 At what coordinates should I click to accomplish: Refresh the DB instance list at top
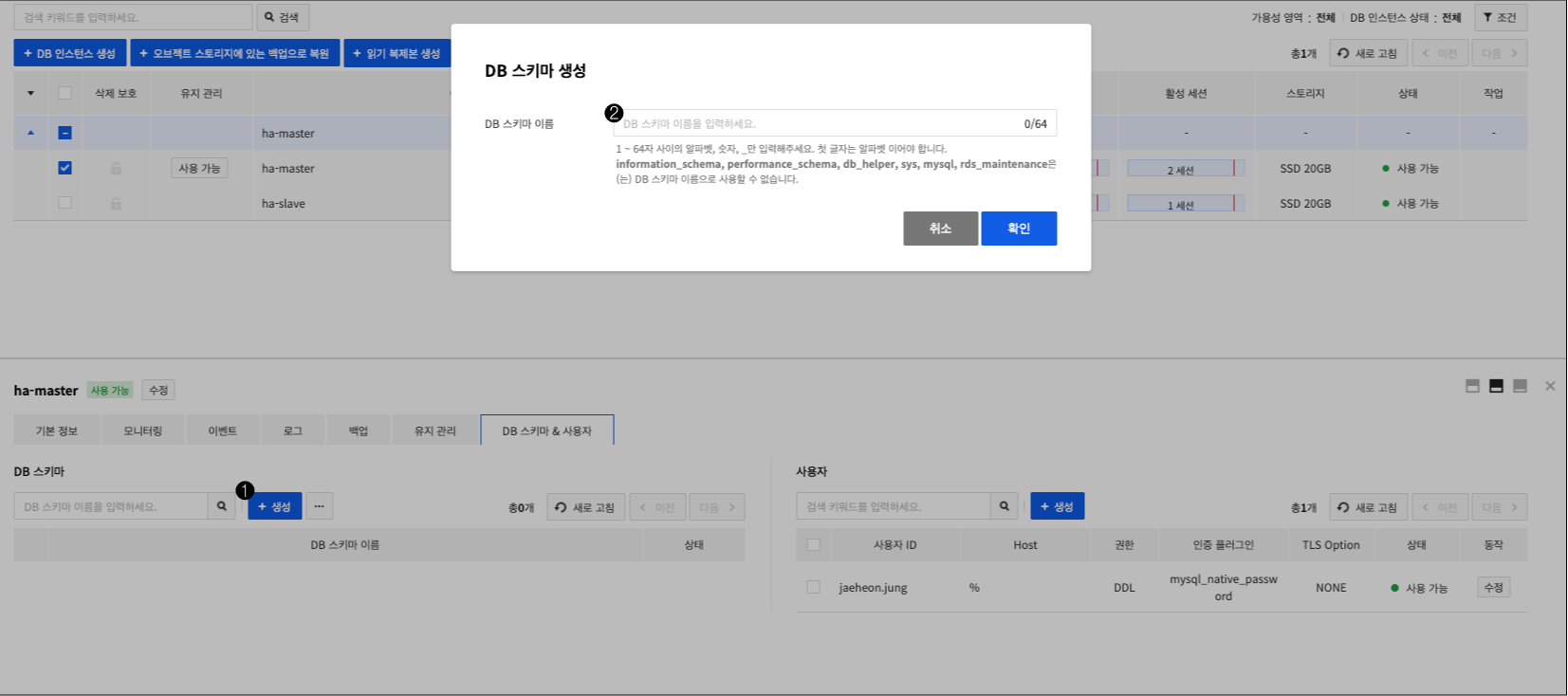(x=1368, y=53)
